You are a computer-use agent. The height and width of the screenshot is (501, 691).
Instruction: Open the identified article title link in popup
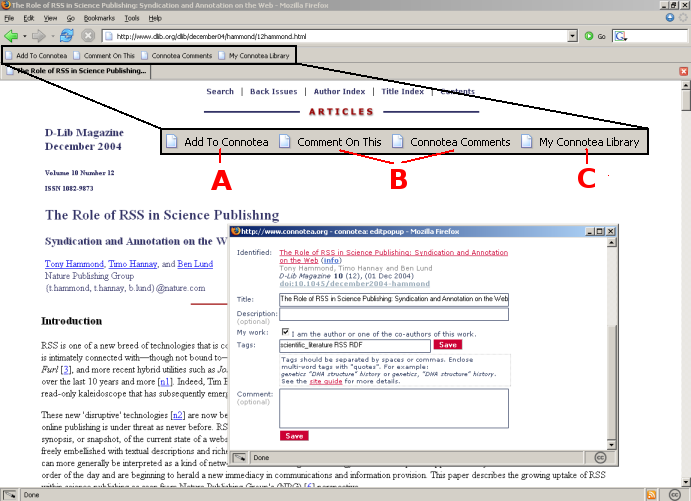[x=393, y=256]
